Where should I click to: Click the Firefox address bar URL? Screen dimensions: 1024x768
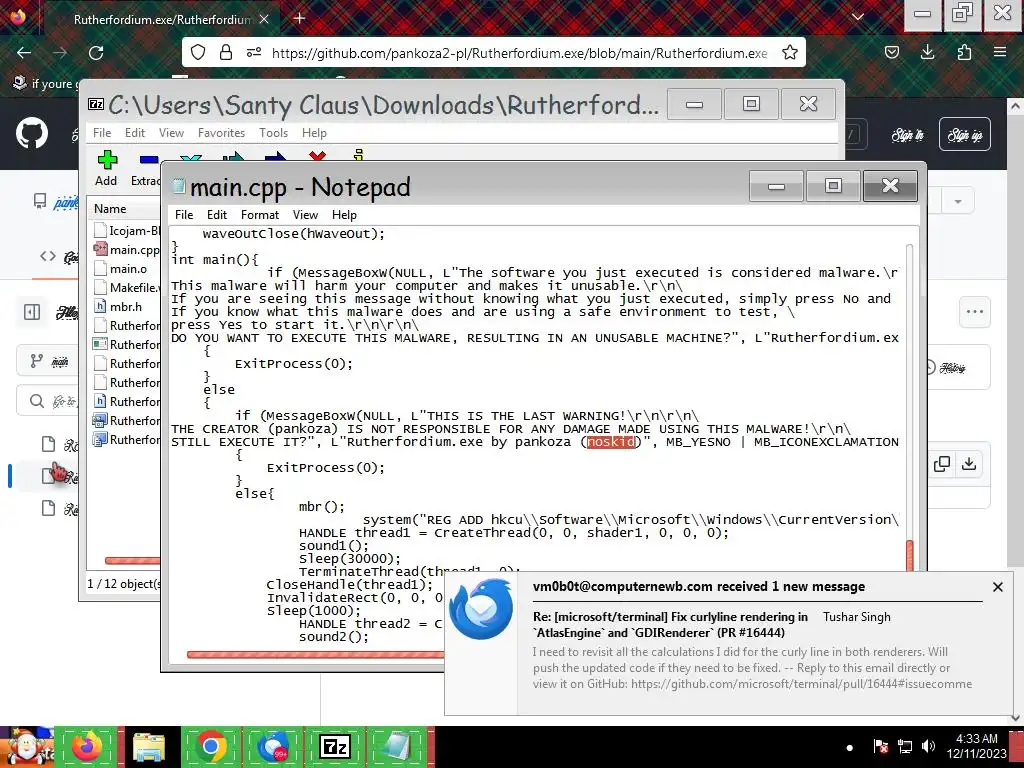pos(519,53)
